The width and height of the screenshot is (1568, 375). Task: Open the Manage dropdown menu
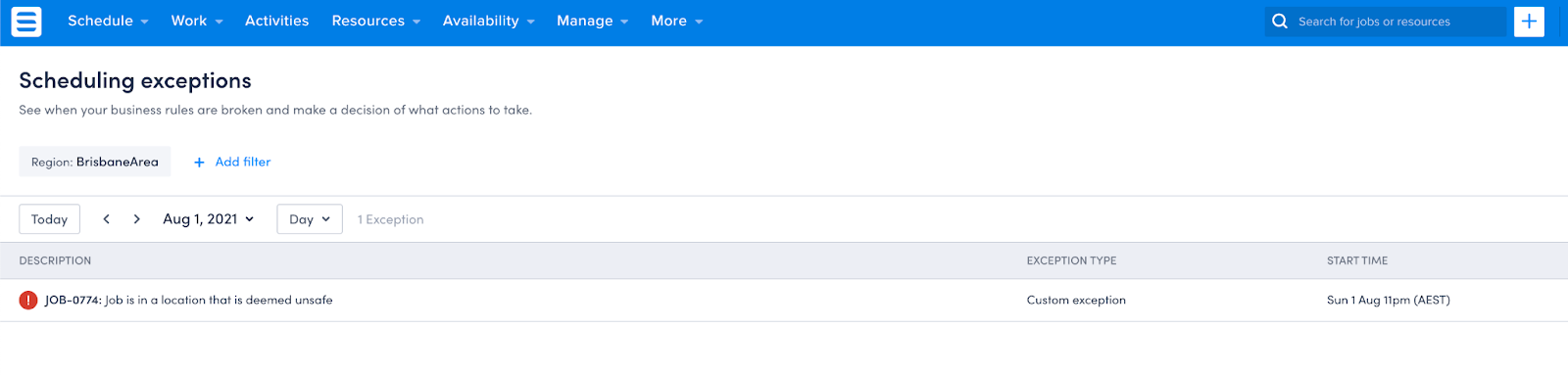(x=593, y=21)
